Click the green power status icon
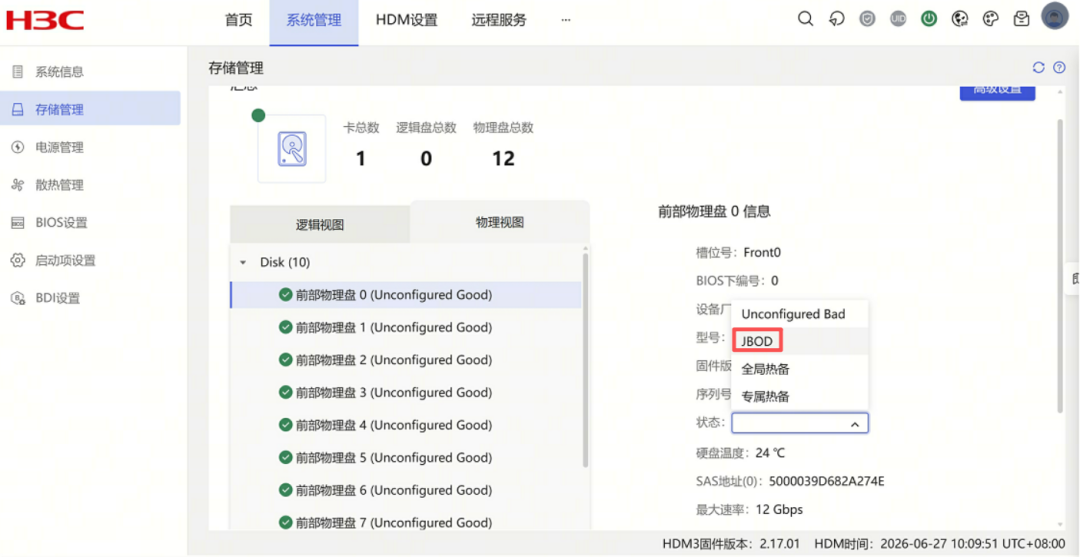This screenshot has width=1080, height=557. [x=929, y=19]
